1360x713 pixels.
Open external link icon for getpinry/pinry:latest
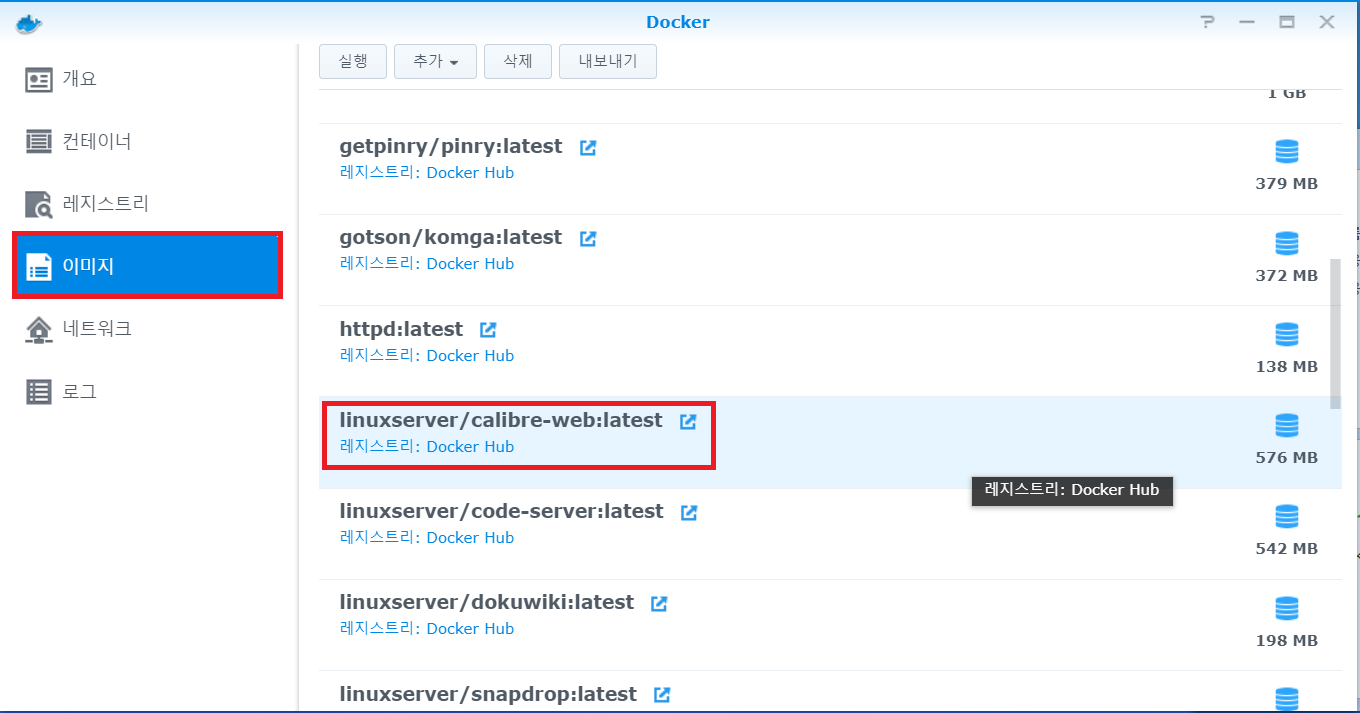point(588,147)
